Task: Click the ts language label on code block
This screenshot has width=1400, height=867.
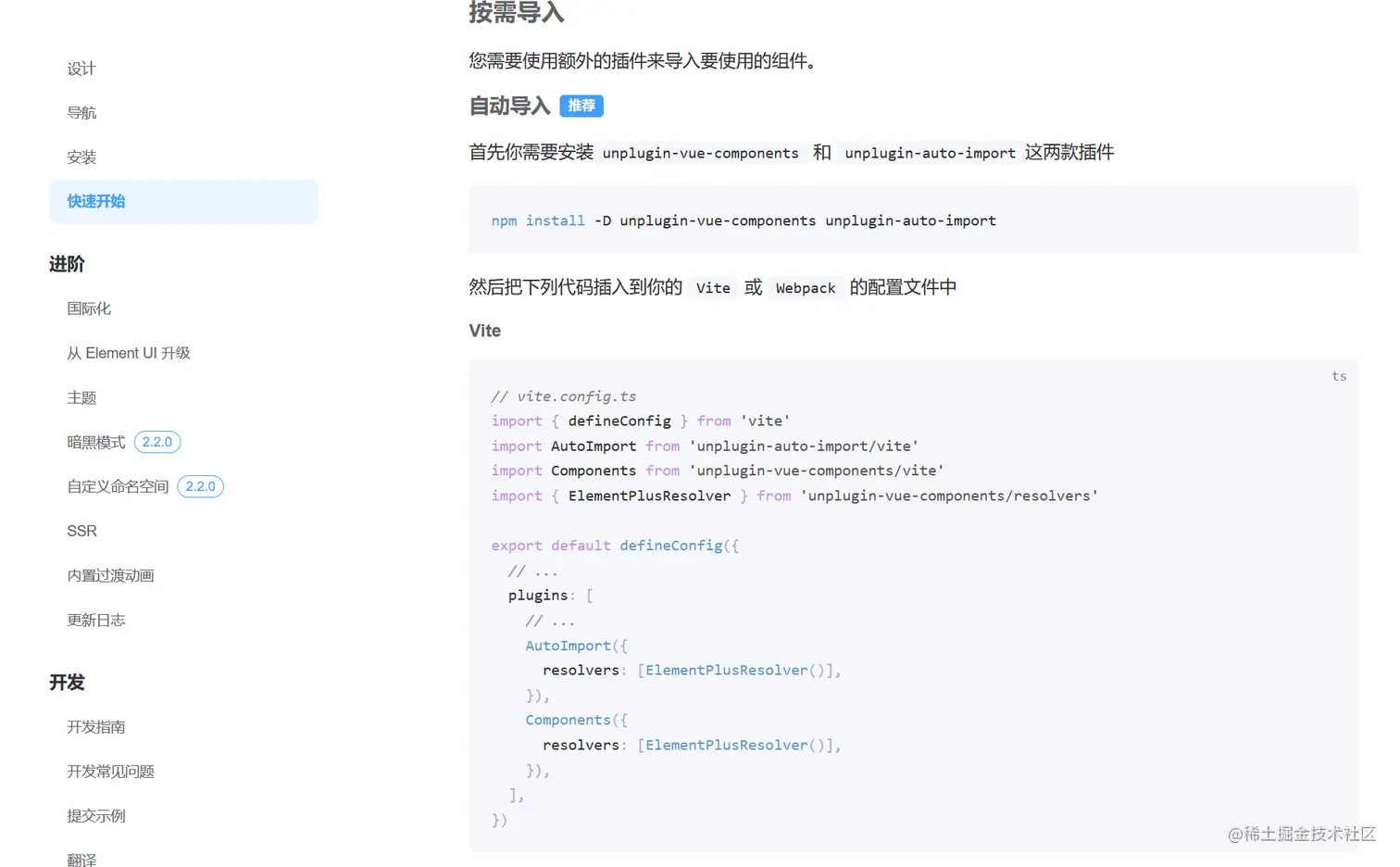Action: (x=1339, y=376)
